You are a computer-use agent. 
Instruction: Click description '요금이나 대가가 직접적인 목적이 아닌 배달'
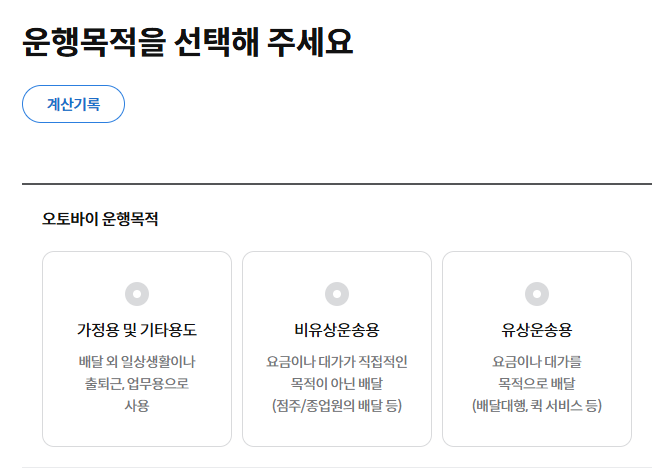(x=337, y=373)
